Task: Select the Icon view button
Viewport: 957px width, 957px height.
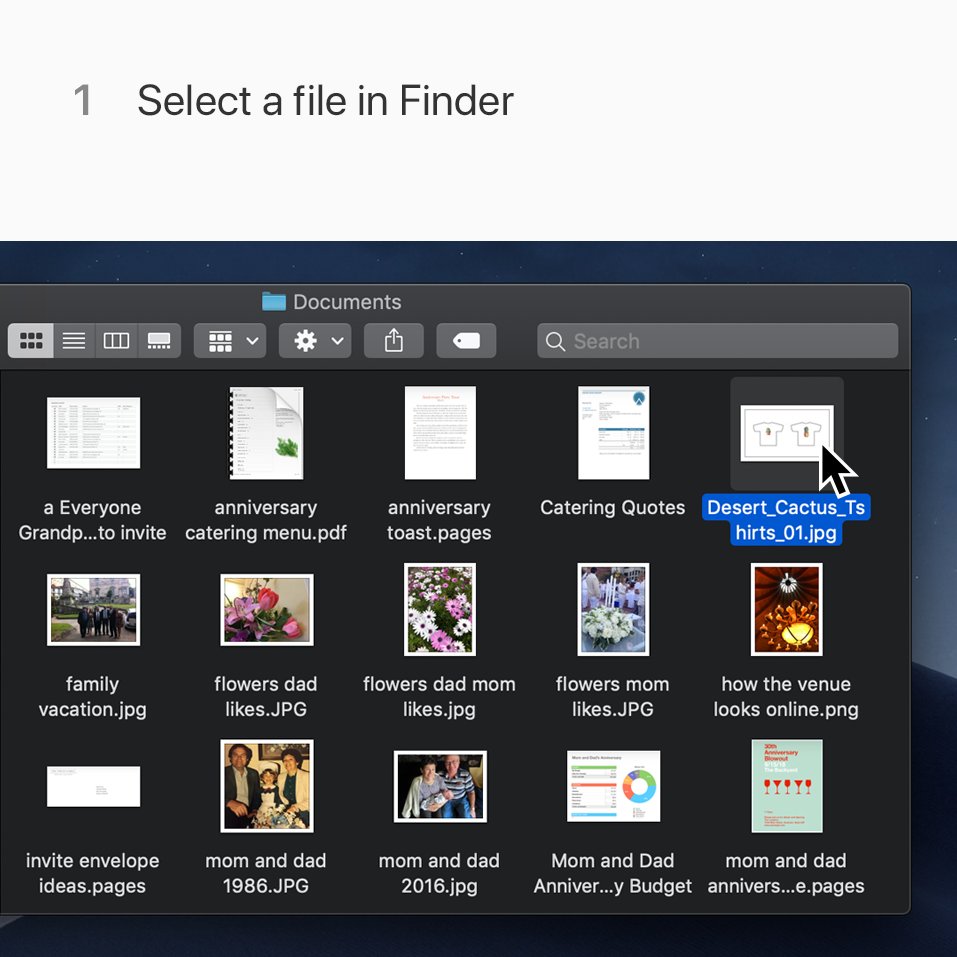Action: tap(30, 340)
